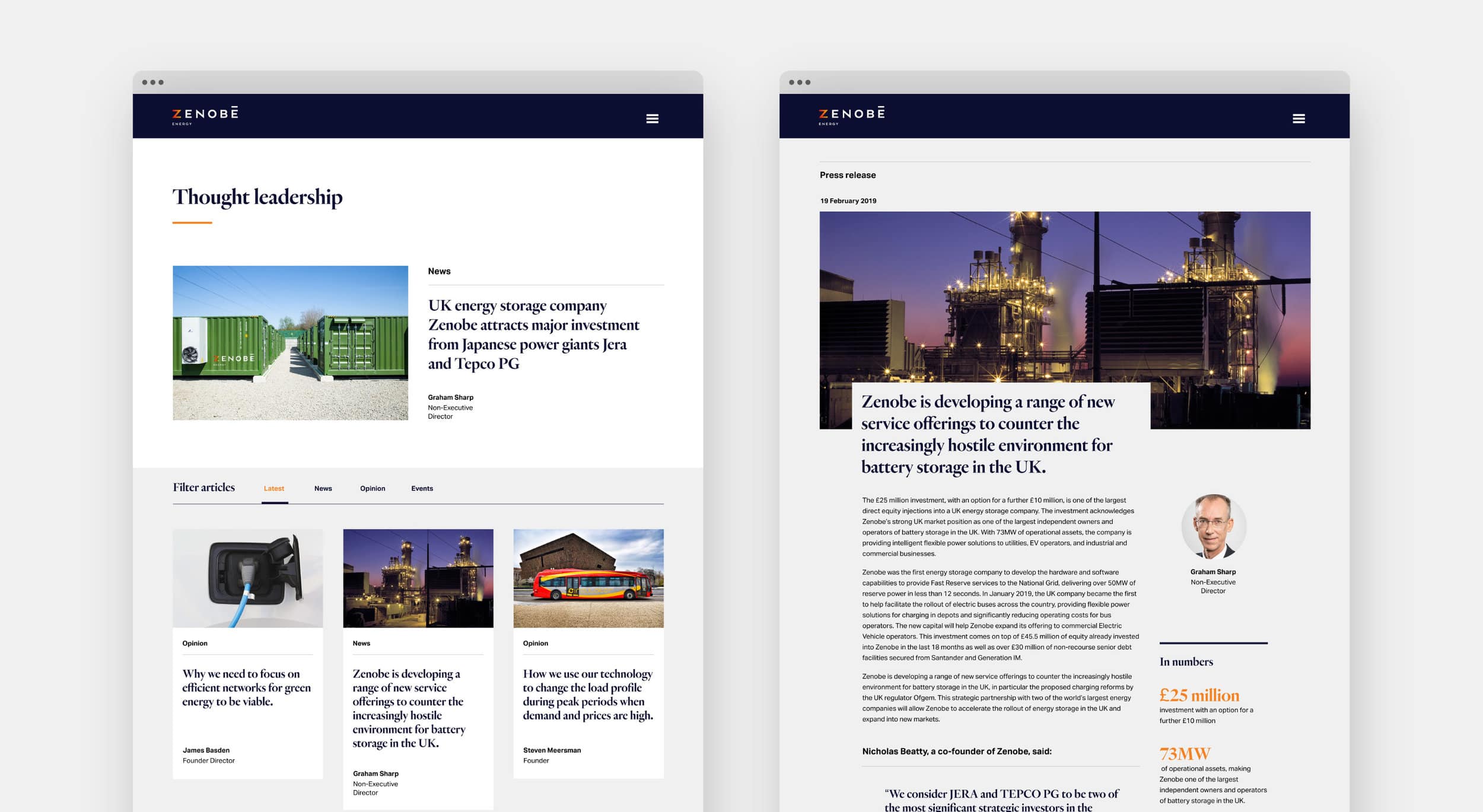Open headline about Jera and Tepco PG investment

click(533, 335)
